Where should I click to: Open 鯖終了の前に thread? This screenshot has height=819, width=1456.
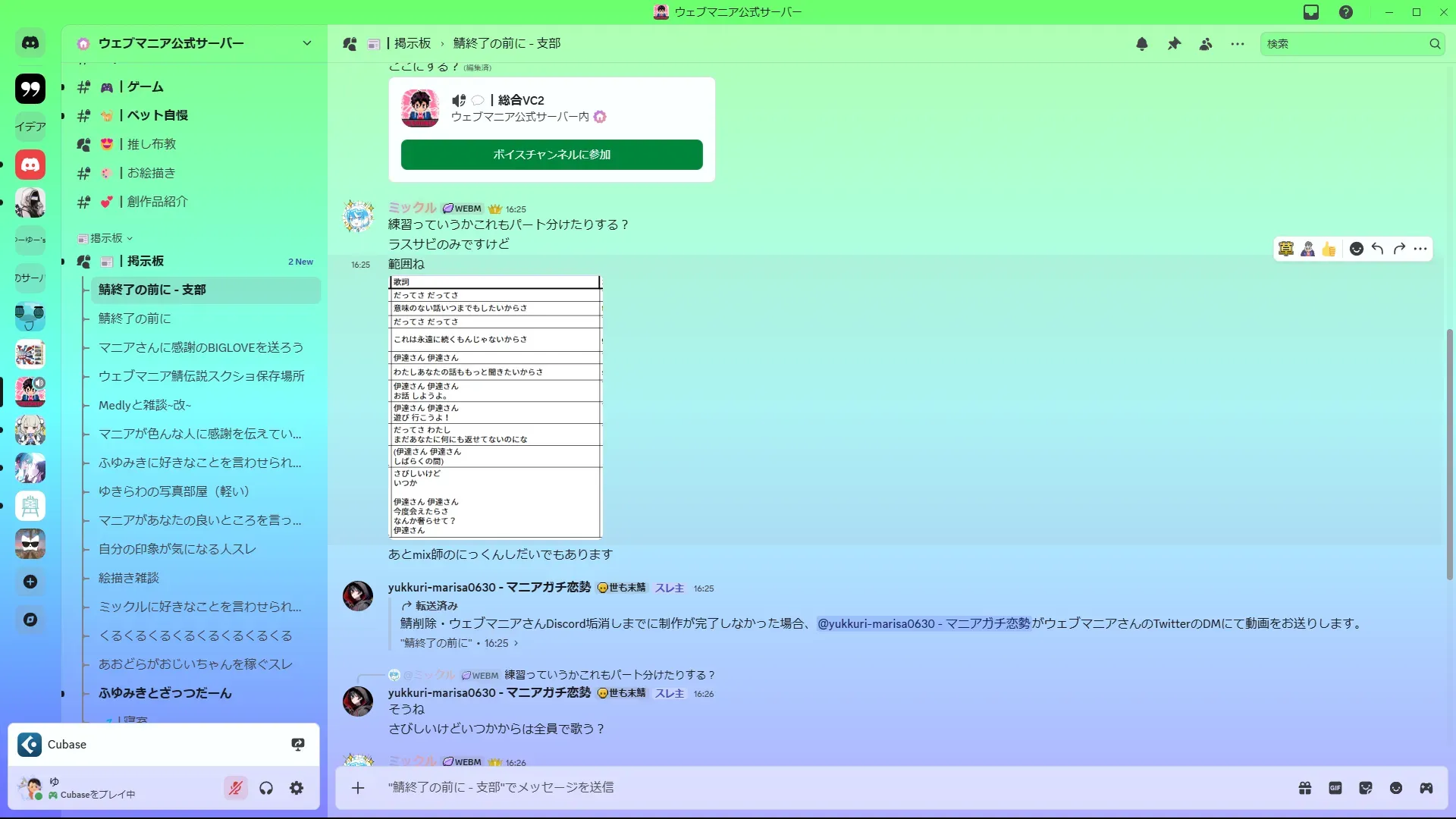tap(135, 318)
